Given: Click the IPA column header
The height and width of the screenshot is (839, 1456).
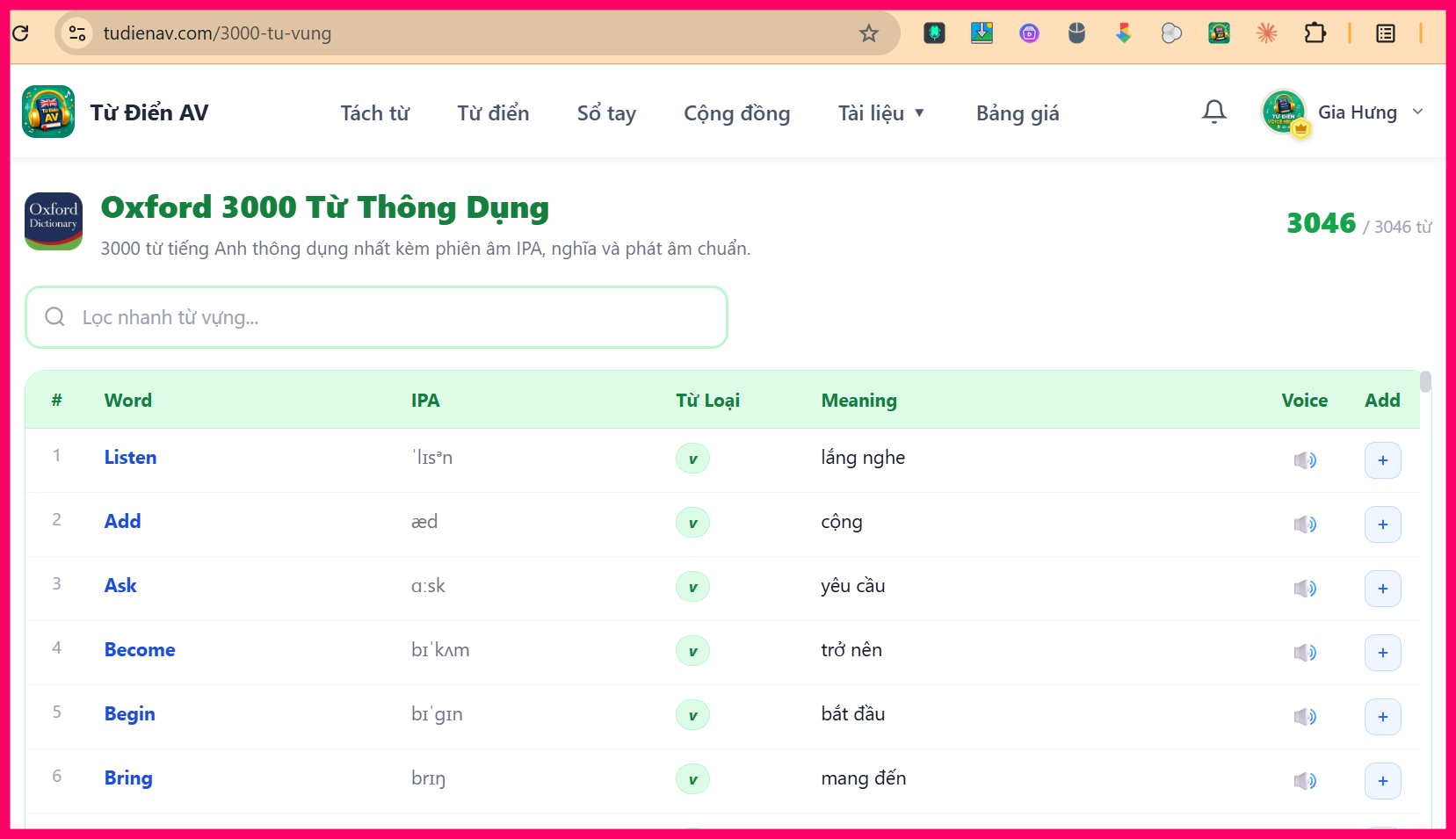Looking at the screenshot, I should click(x=425, y=401).
